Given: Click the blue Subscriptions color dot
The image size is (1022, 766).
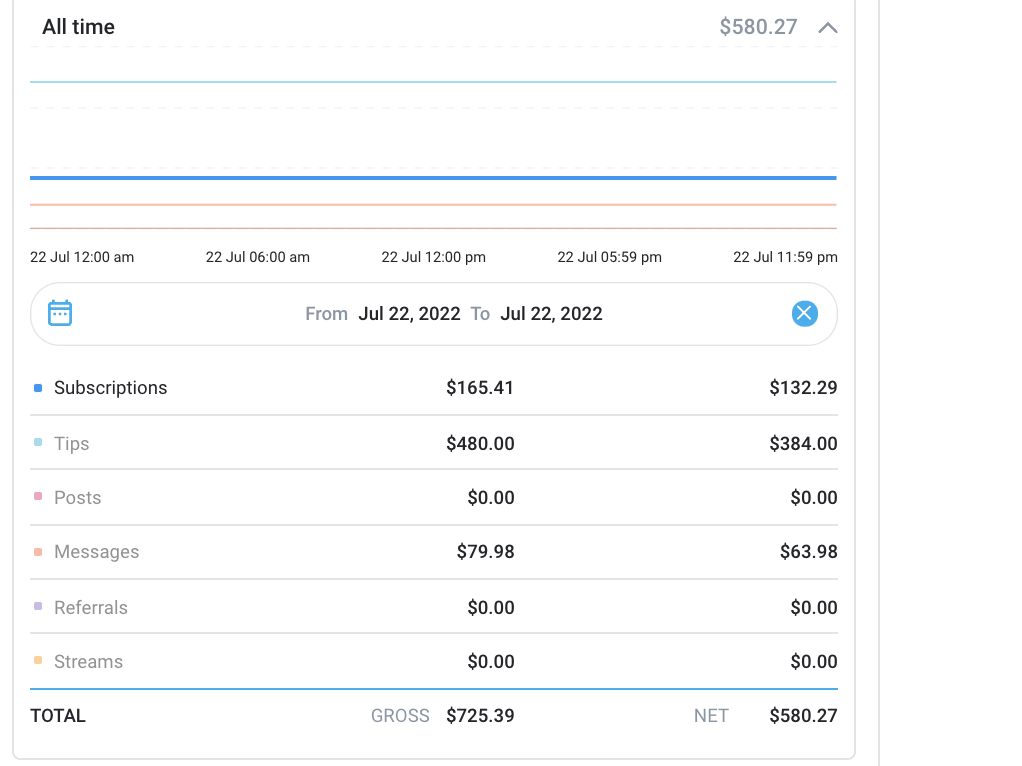Looking at the screenshot, I should tap(38, 388).
